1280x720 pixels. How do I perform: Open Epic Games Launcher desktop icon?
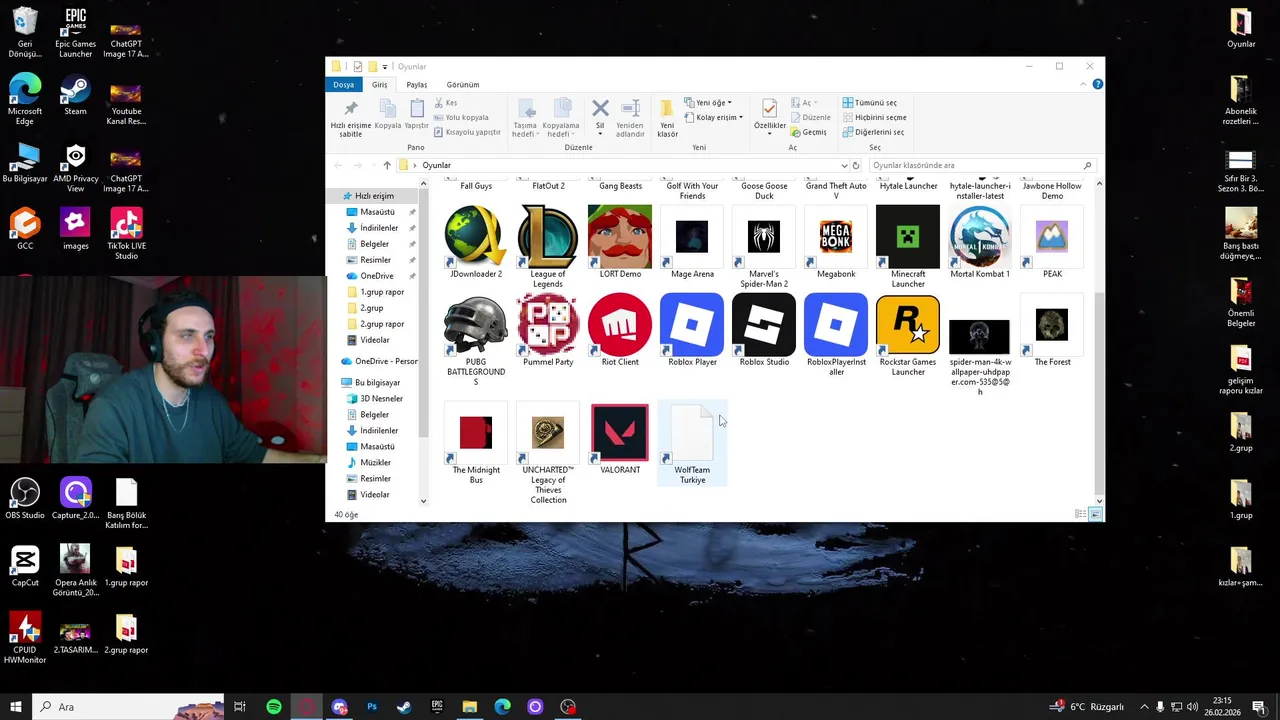[x=75, y=34]
